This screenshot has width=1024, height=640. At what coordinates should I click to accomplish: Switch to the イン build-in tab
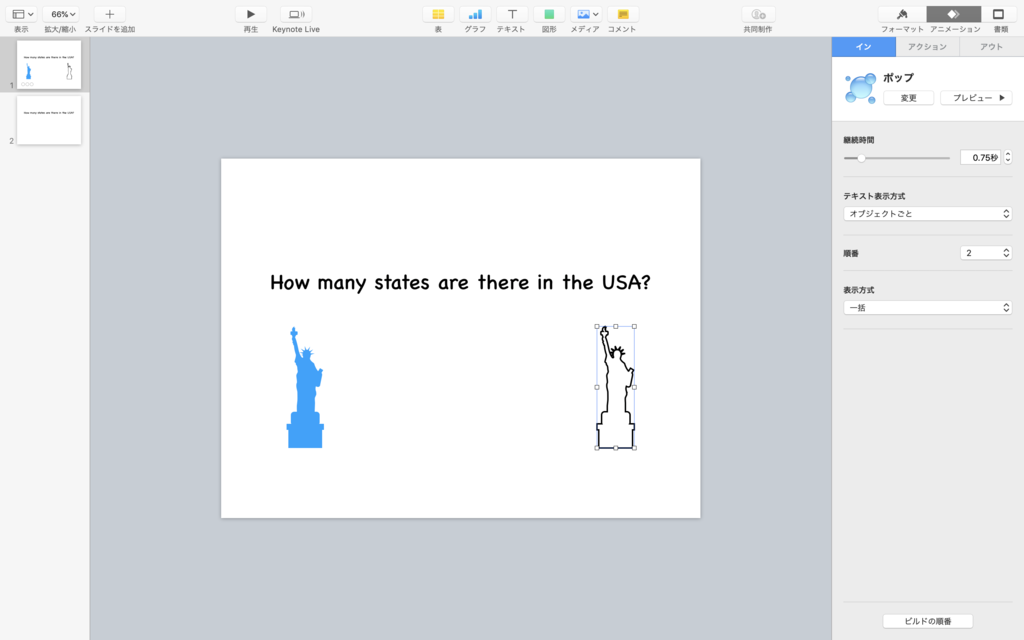pyautogui.click(x=863, y=46)
